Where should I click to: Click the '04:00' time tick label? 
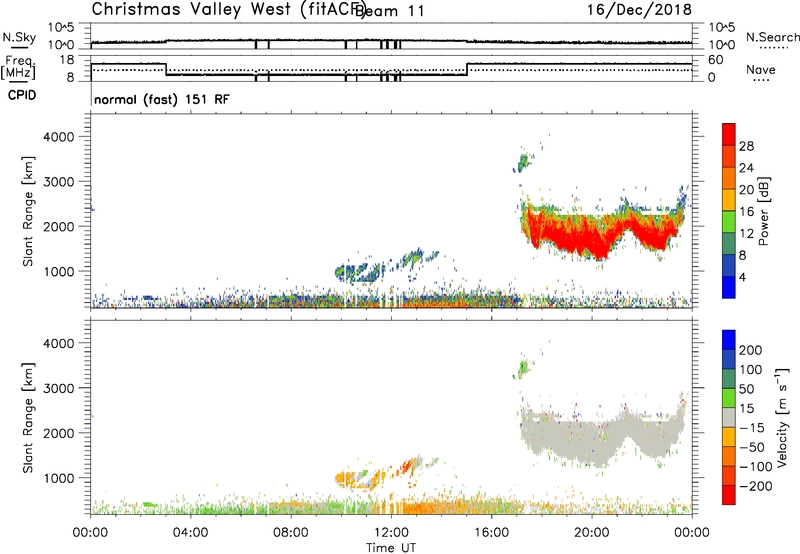point(190,533)
